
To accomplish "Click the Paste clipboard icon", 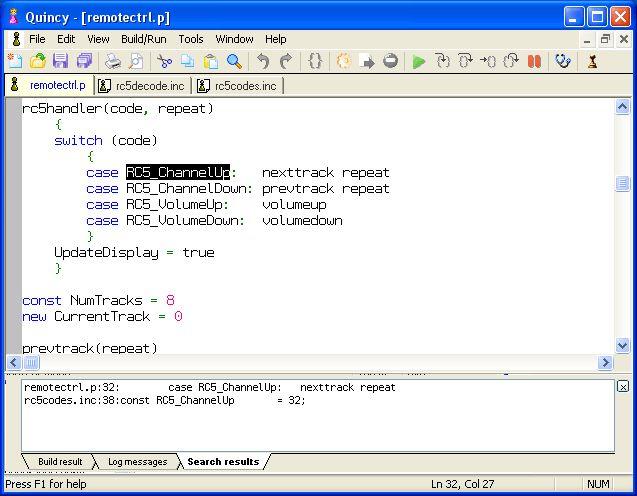I will (211, 62).
